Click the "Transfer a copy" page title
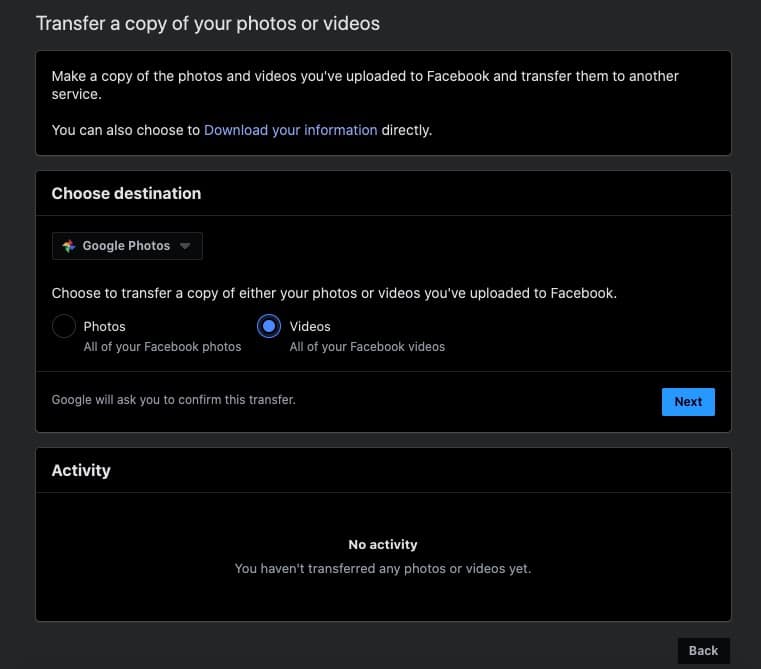This screenshot has width=761, height=669. [208, 23]
